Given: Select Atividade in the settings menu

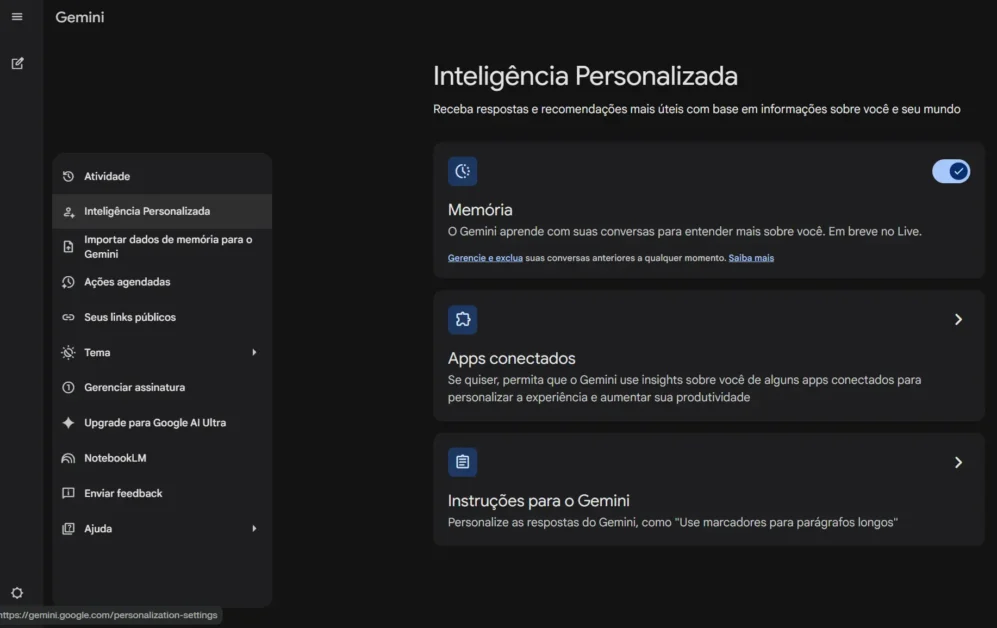Looking at the screenshot, I should [107, 176].
